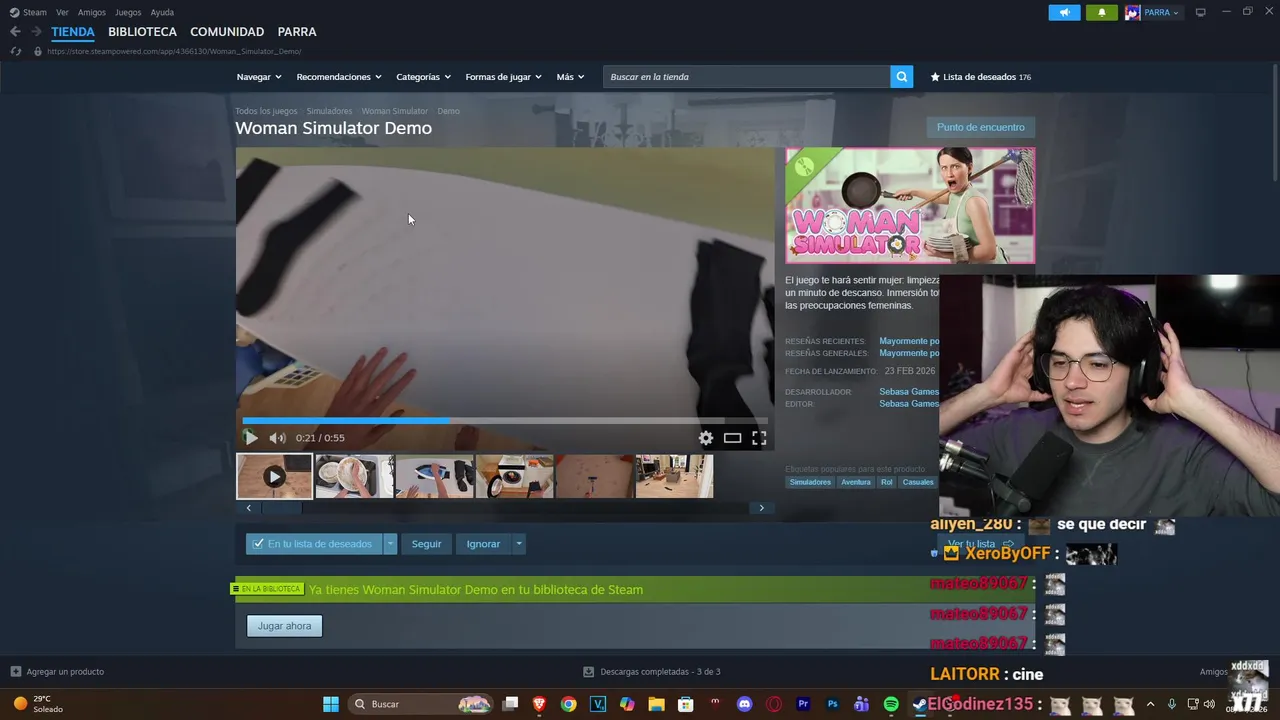Play the trailer video
The image size is (1280, 720).
coord(250,438)
